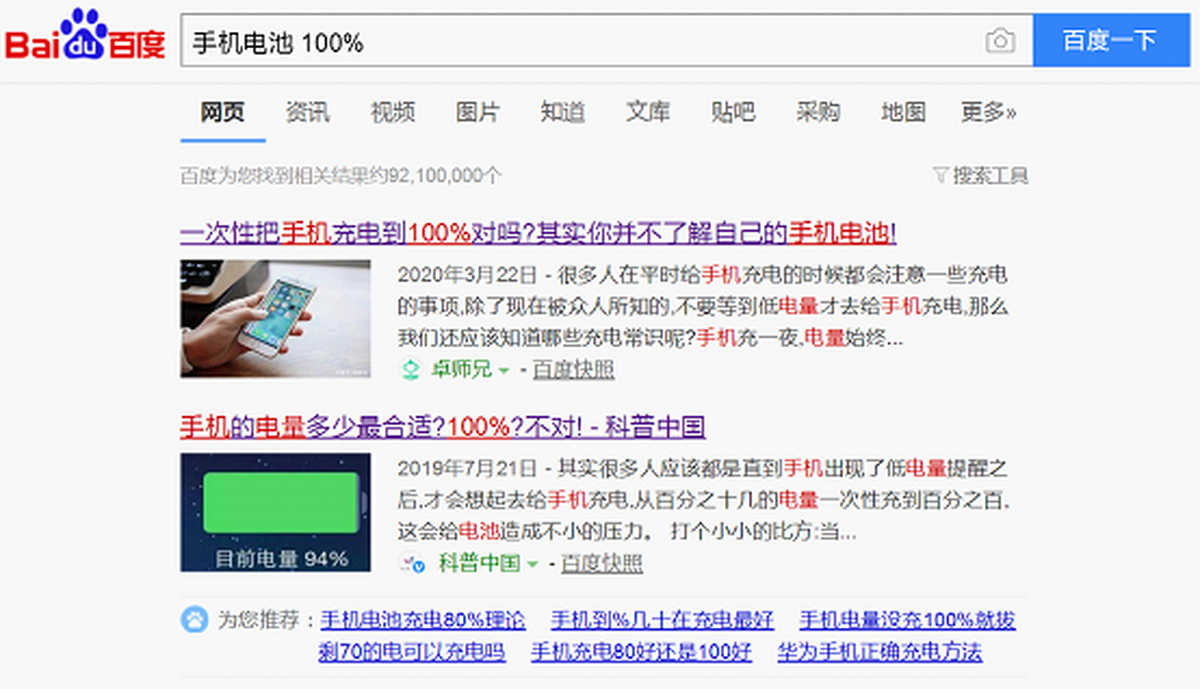Open result 一次性把手机充电到100%对吗
1200x689 pixels.
(x=538, y=234)
